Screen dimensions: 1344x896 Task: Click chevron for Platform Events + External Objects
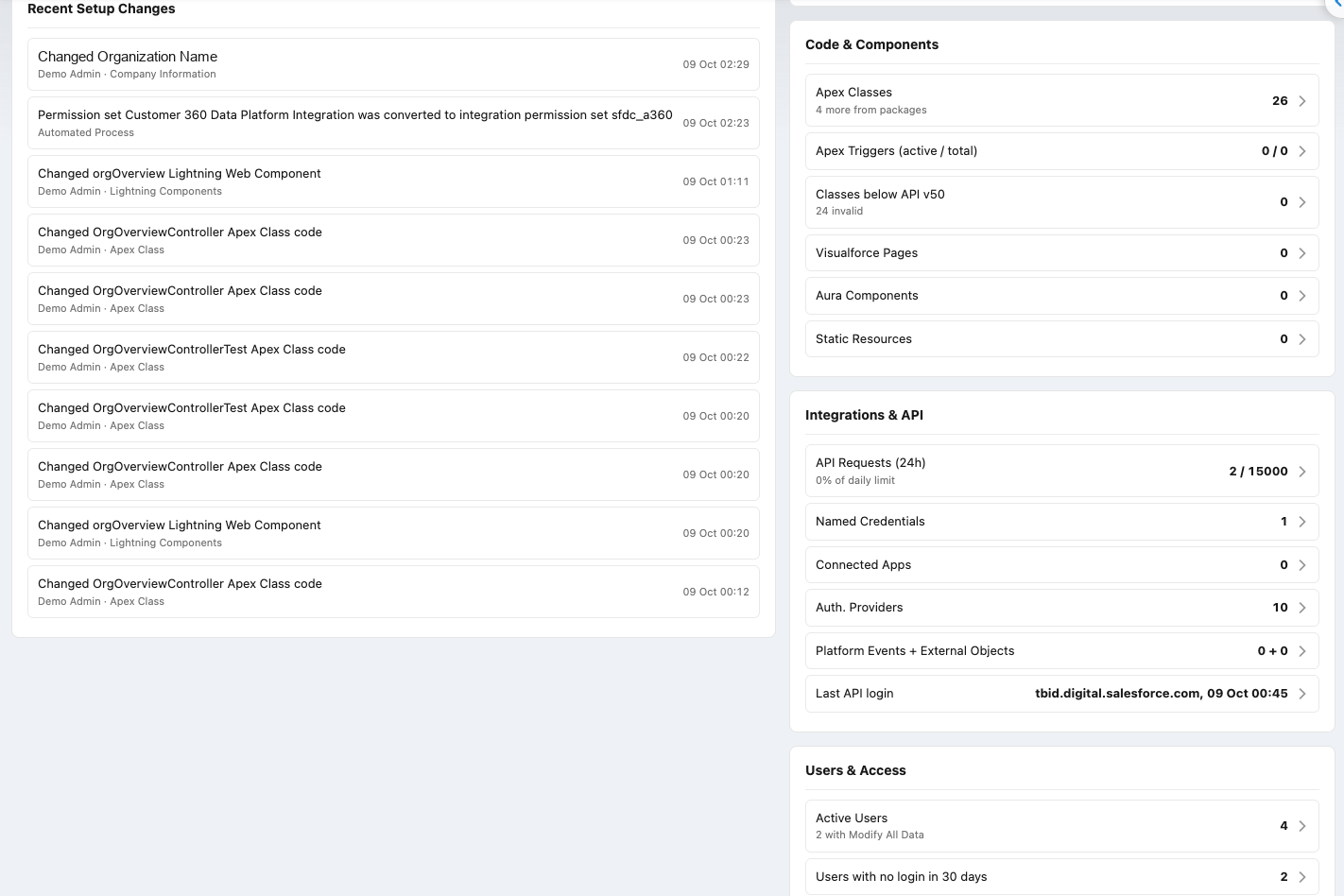point(1302,651)
